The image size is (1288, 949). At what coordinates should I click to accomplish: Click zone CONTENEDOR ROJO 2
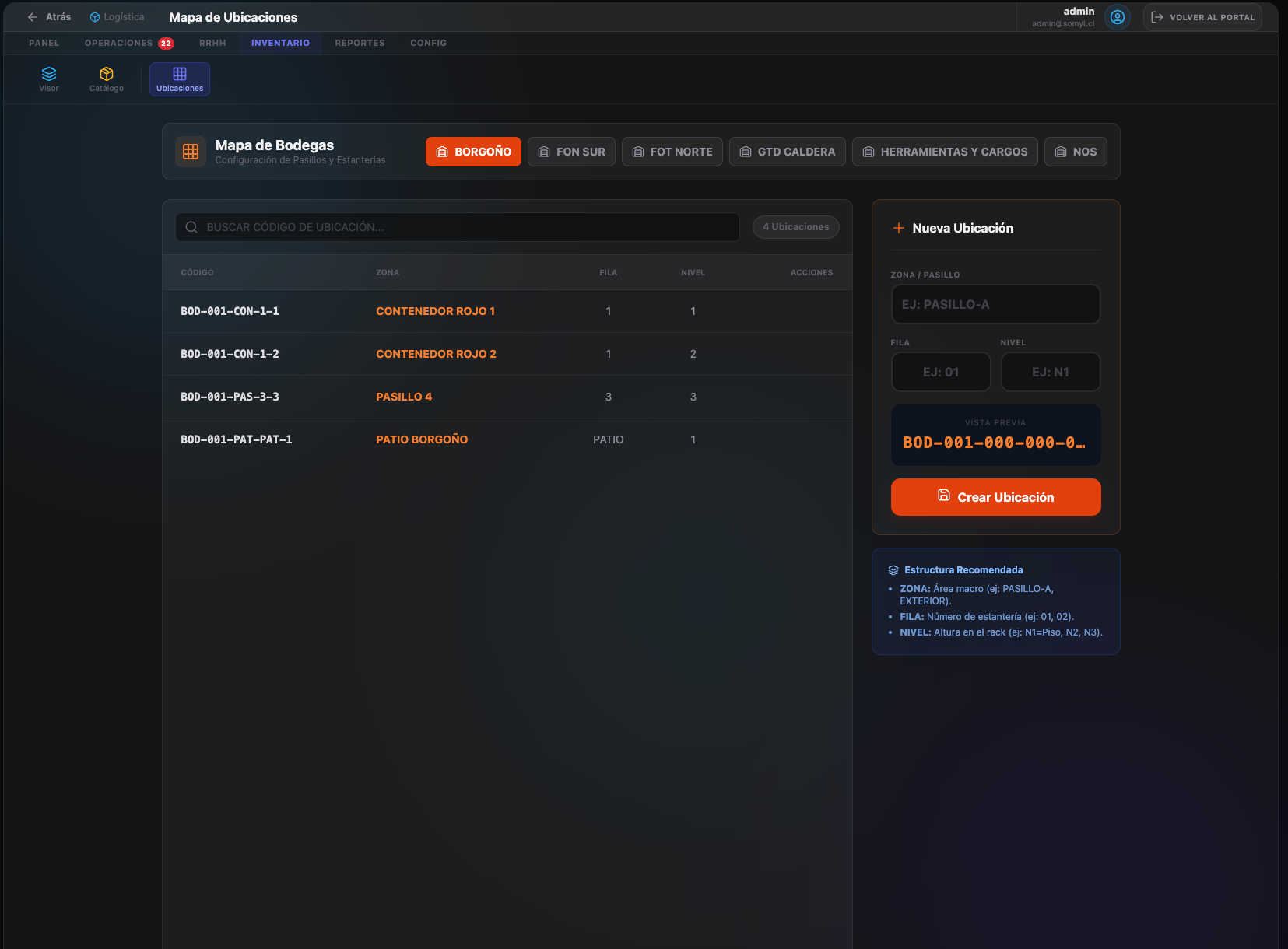coord(436,354)
